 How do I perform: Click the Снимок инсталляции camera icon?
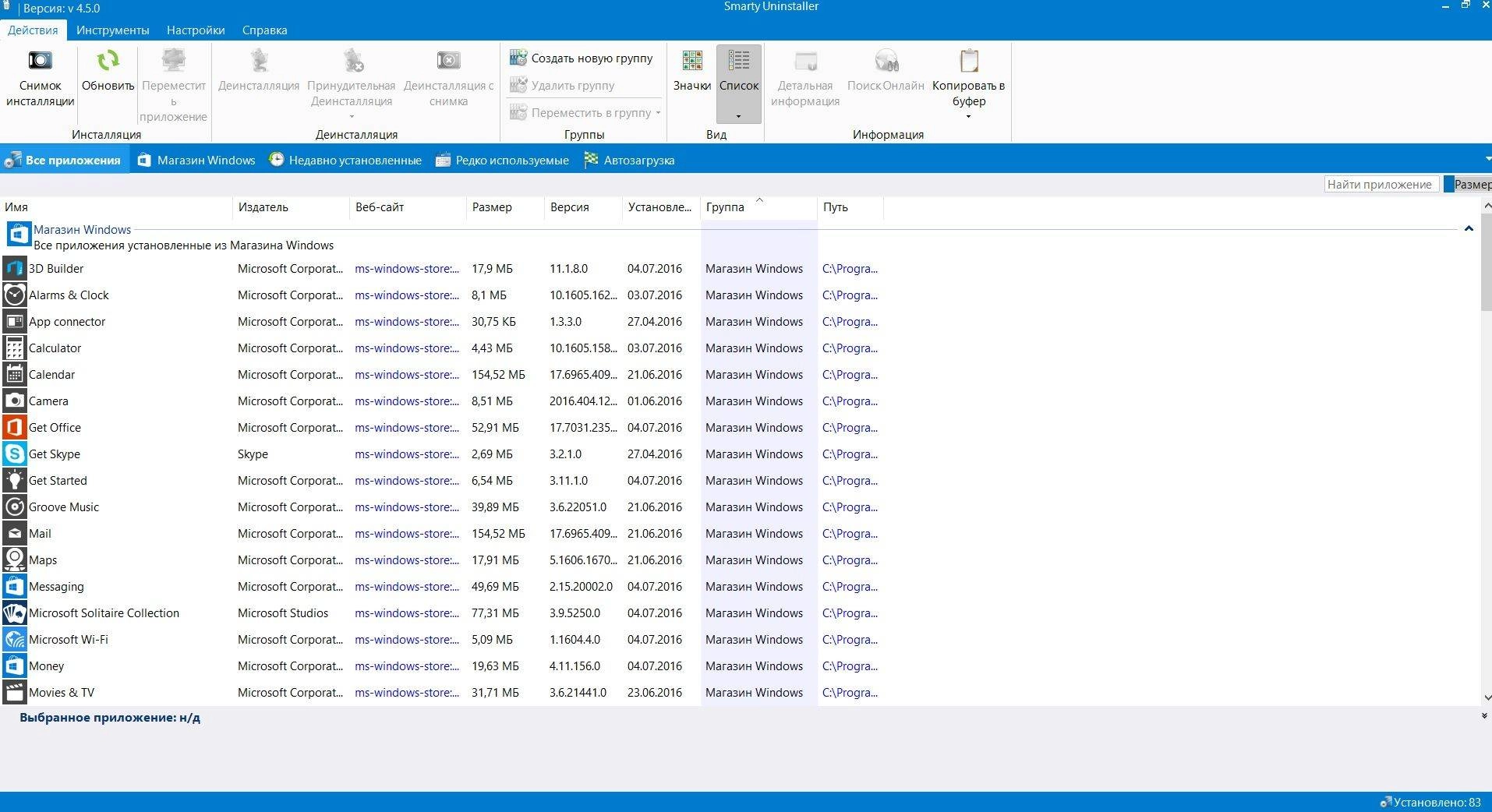(x=40, y=61)
